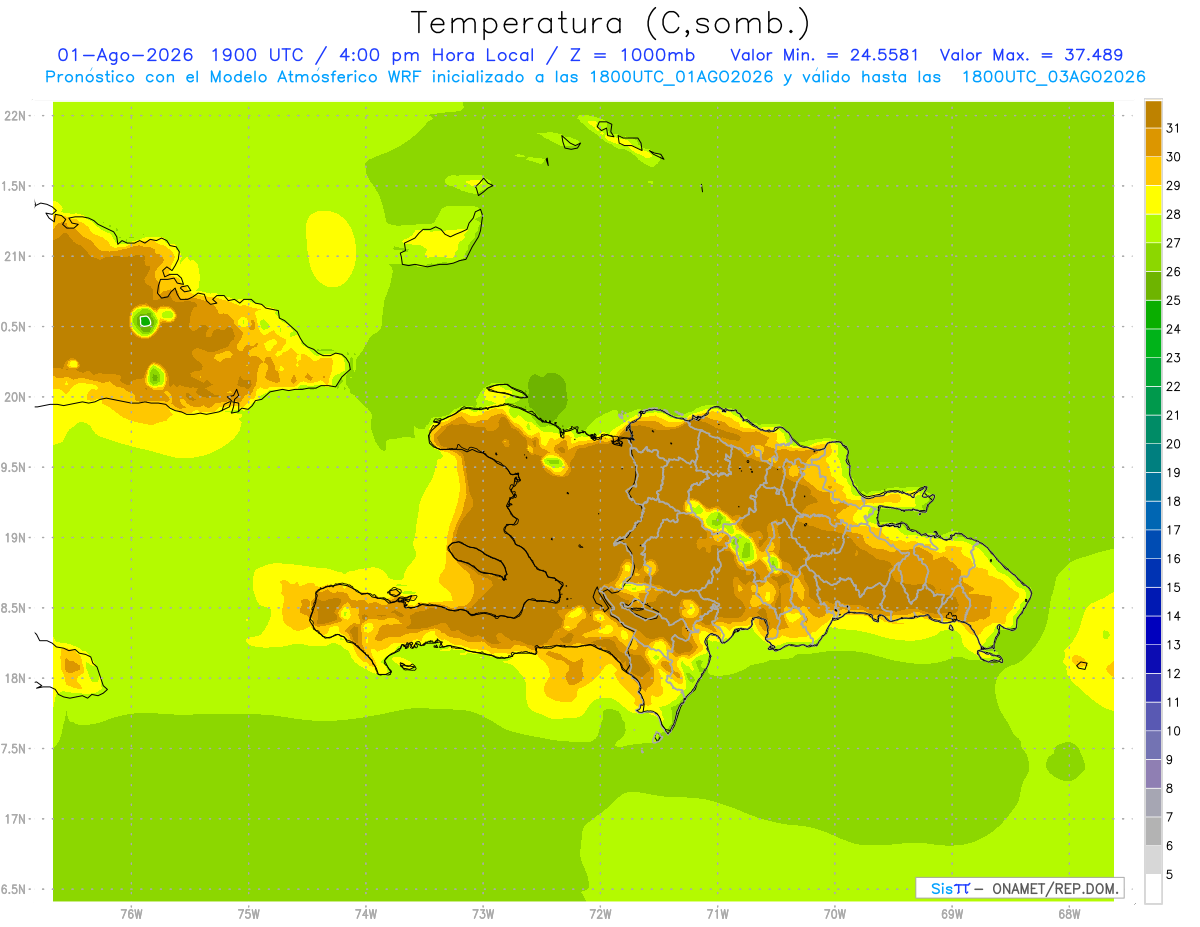Click the '72W' longitude axis label
Screen dimensions: 1200x927
click(x=600, y=914)
